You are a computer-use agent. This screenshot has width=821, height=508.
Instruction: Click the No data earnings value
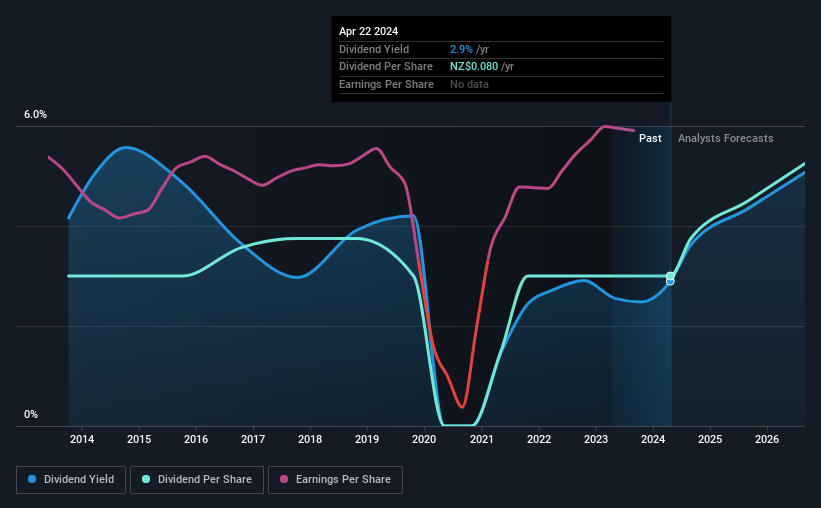469,84
